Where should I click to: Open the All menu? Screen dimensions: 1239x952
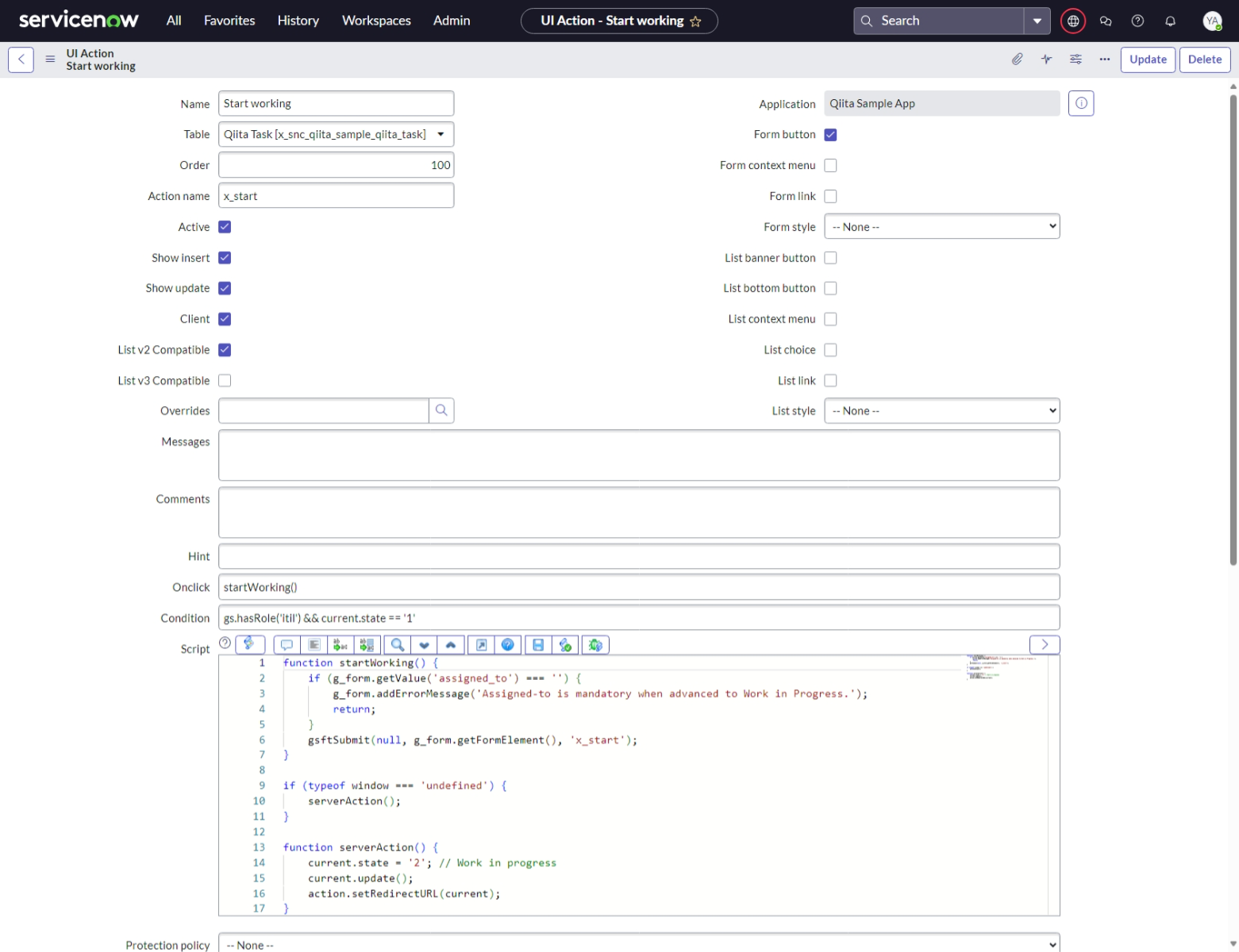pos(174,21)
